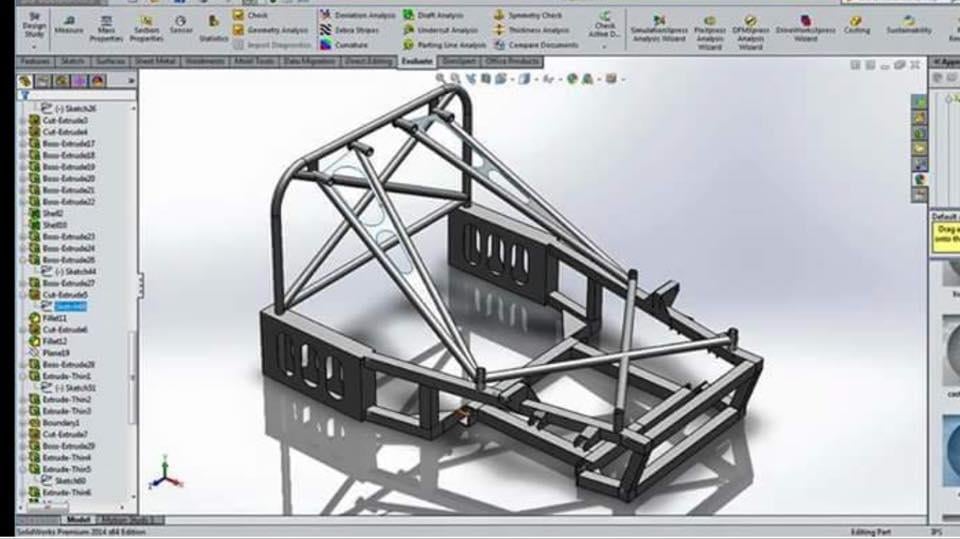Viewport: 960px width, 539px height.
Task: Expand the Boss-Extrude28 feature node
Action: tap(24, 365)
